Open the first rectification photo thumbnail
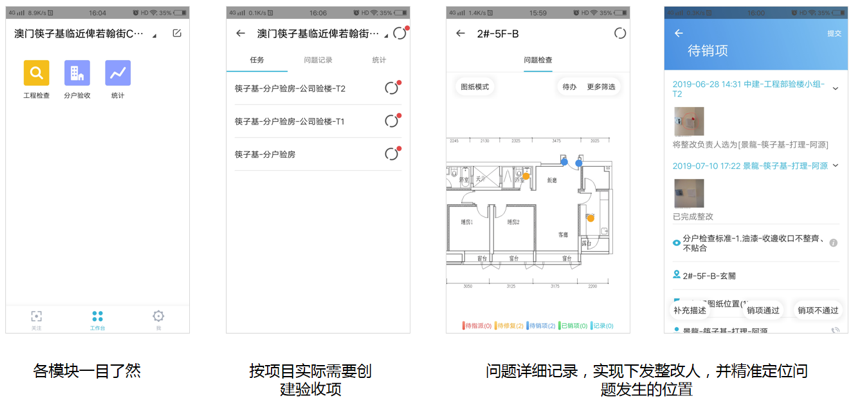The image size is (854, 408). point(688,121)
